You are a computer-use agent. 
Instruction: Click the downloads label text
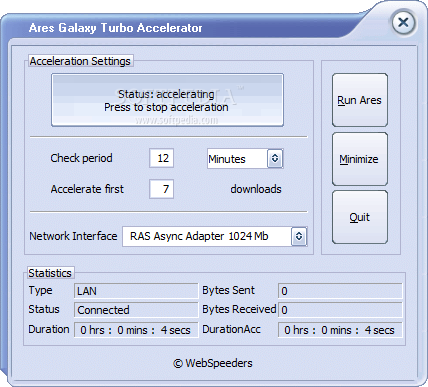pos(256,189)
